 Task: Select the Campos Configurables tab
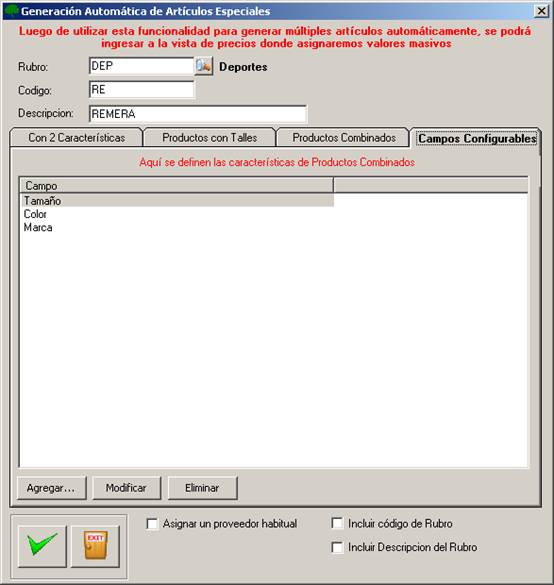[477, 138]
